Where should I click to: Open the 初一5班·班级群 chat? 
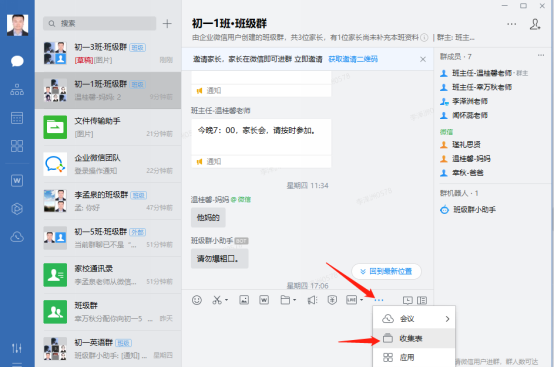pos(108,238)
